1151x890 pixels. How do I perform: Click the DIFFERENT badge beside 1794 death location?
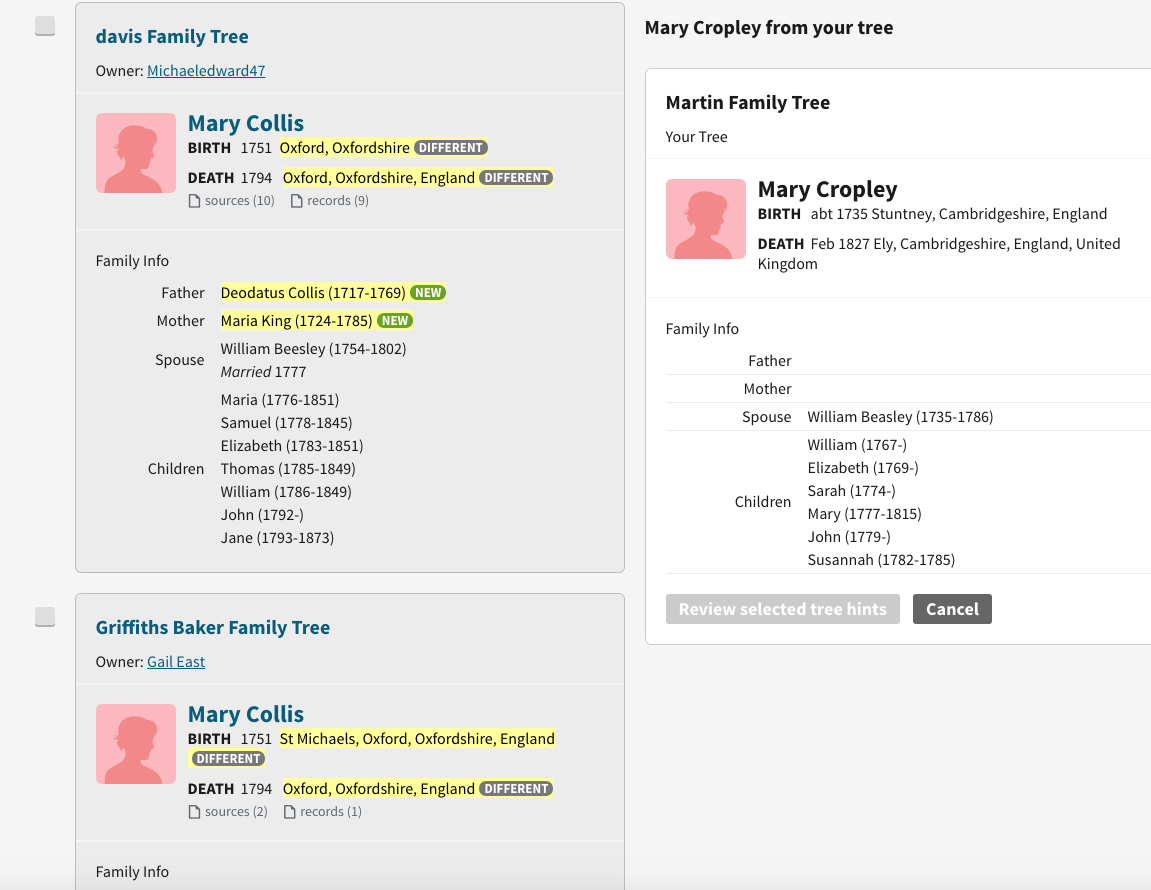pyautogui.click(x=516, y=177)
